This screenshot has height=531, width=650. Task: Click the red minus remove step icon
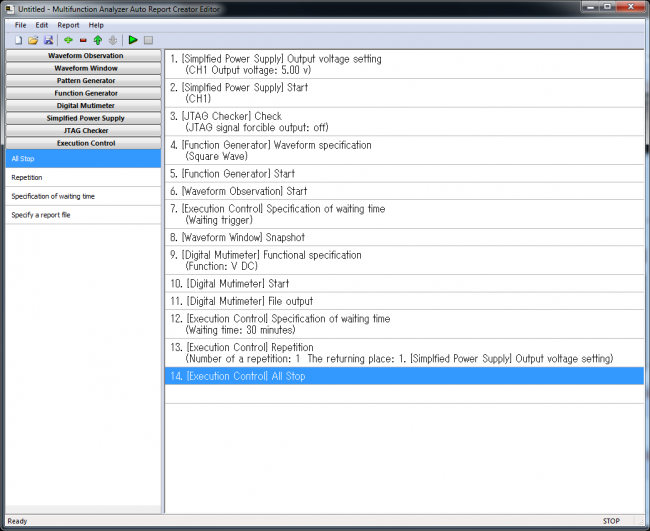(83, 40)
